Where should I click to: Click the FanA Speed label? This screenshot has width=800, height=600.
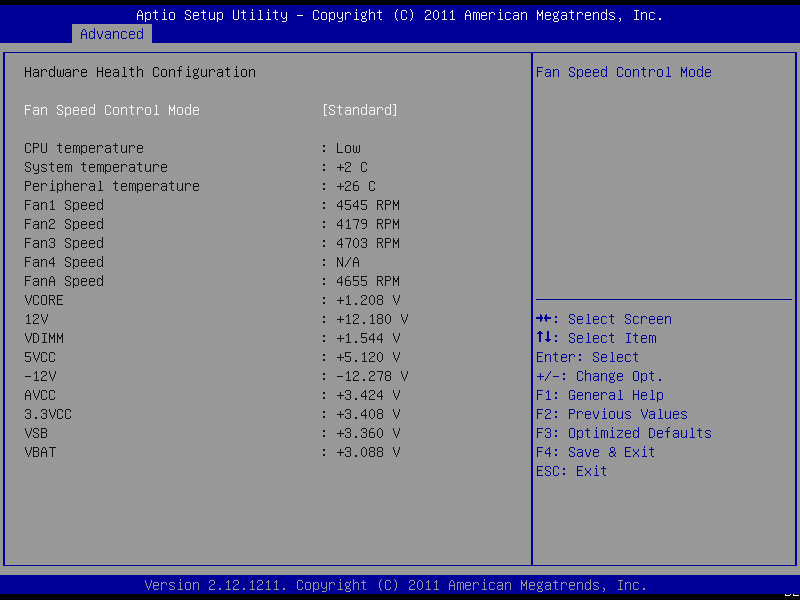[64, 282]
